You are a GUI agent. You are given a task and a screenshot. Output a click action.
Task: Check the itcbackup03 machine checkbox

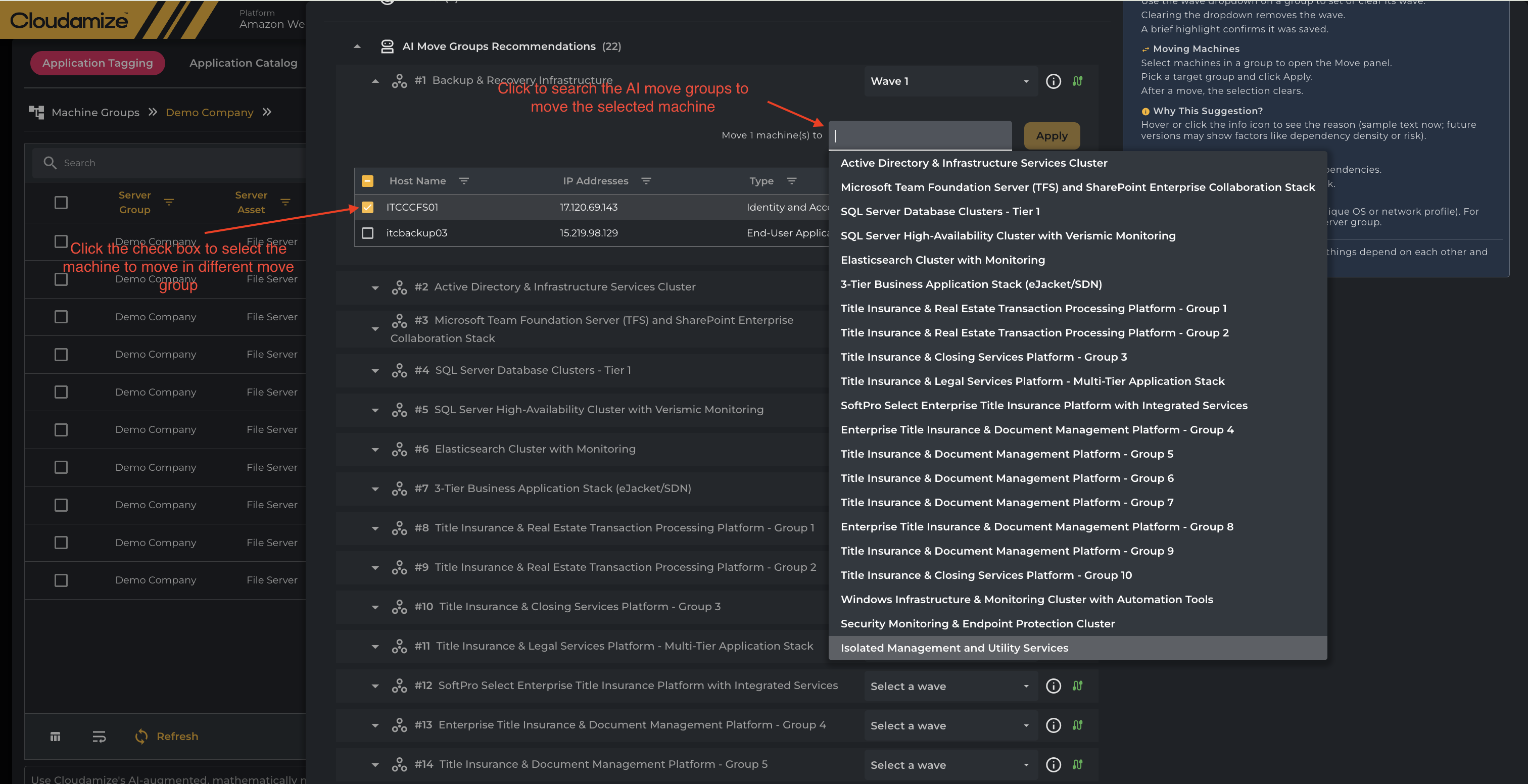click(368, 233)
